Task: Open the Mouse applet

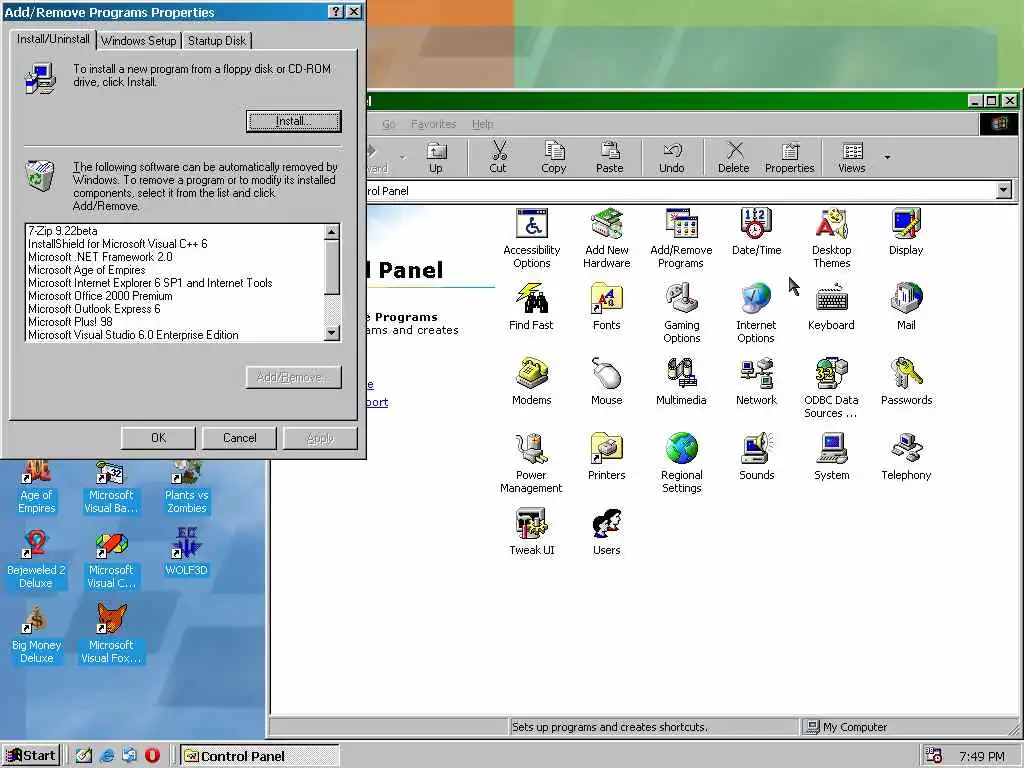Action: [607, 382]
